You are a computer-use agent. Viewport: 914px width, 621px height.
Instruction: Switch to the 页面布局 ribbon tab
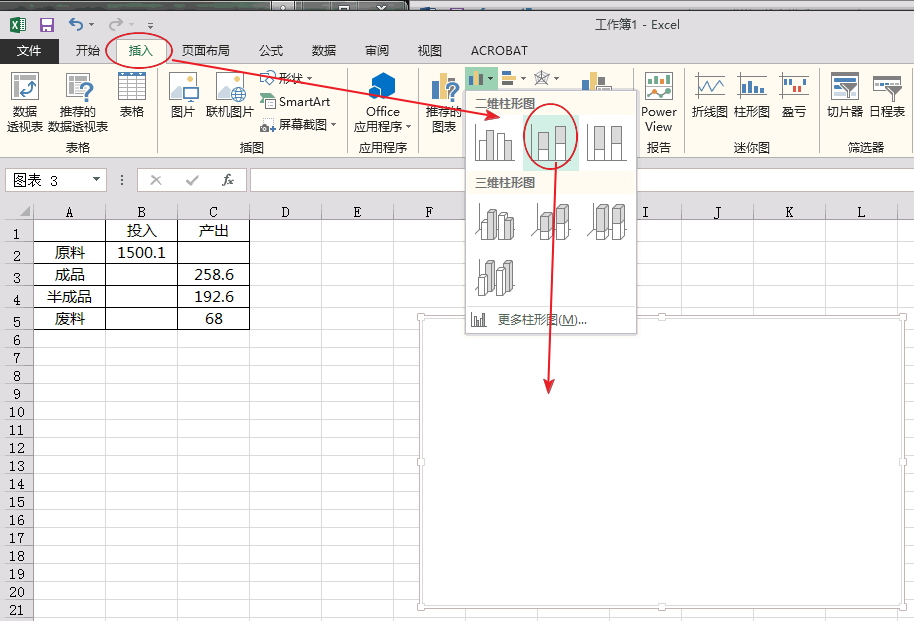(205, 50)
